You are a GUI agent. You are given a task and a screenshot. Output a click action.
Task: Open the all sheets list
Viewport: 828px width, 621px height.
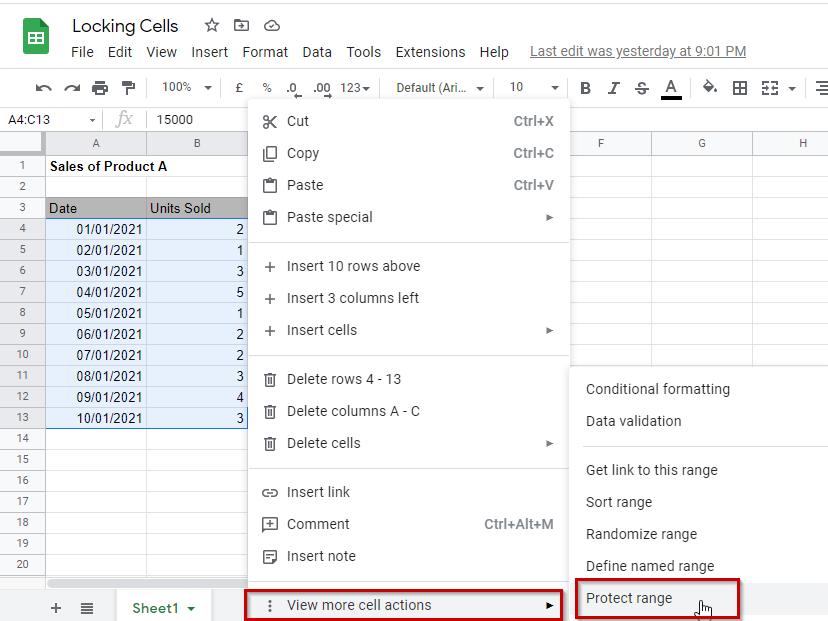click(x=87, y=608)
